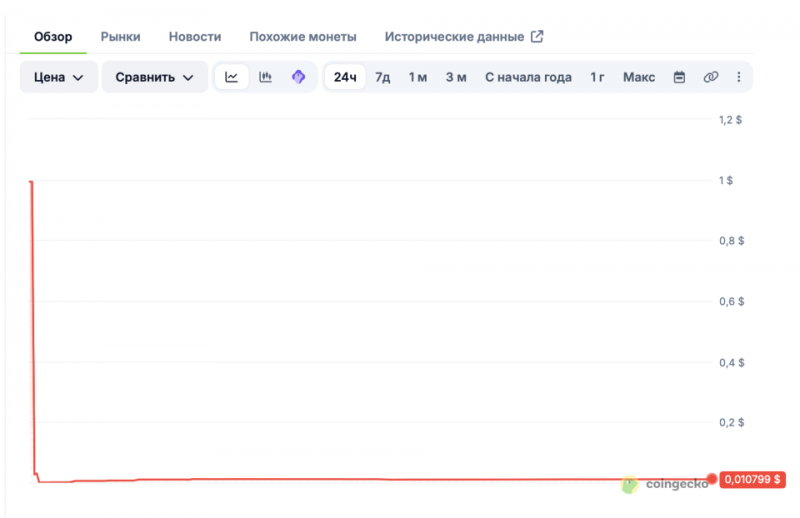Open the three-dot more options menu
This screenshot has height=518, width=800.
[x=739, y=77]
